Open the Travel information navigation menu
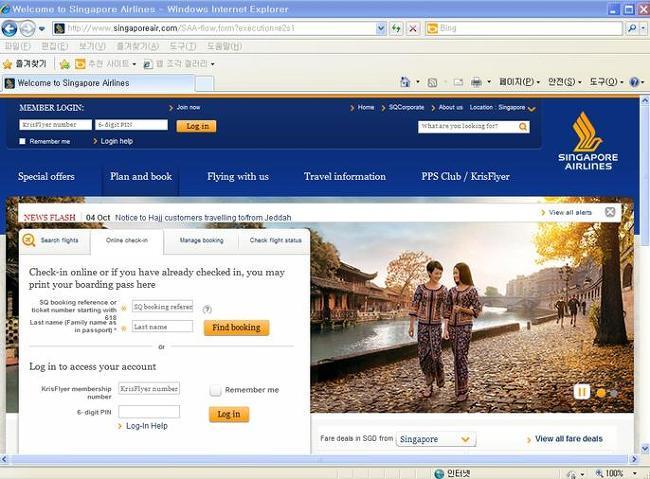 tap(345, 177)
